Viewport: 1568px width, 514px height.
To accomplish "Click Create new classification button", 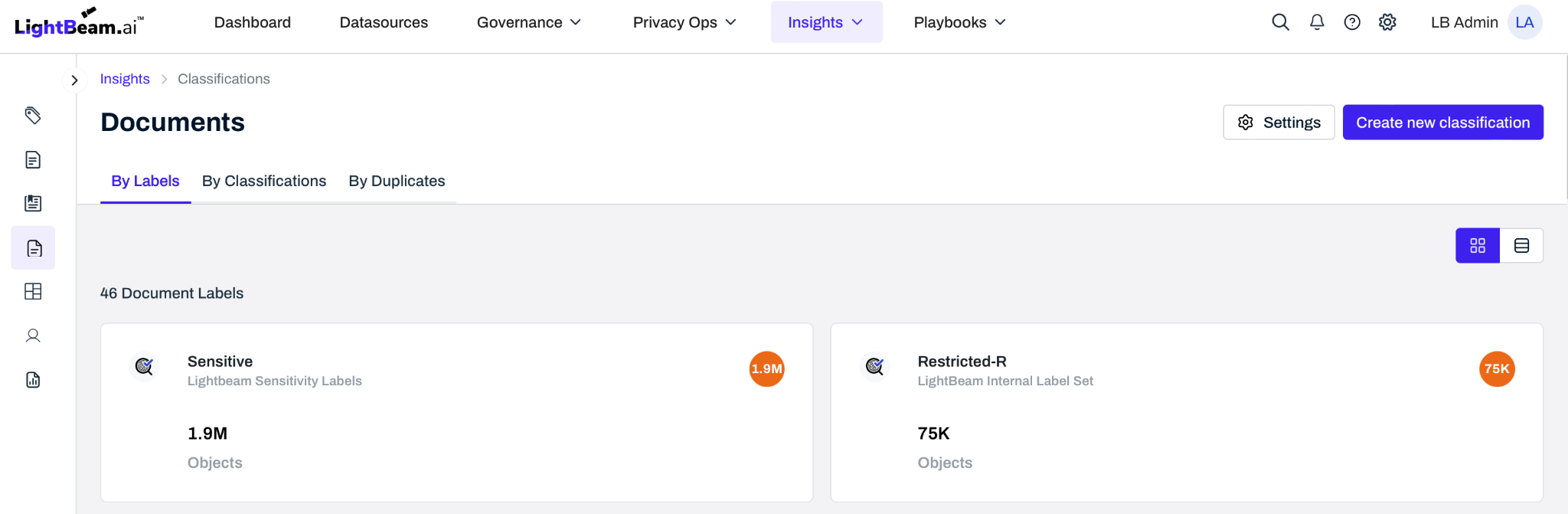I will point(1442,123).
